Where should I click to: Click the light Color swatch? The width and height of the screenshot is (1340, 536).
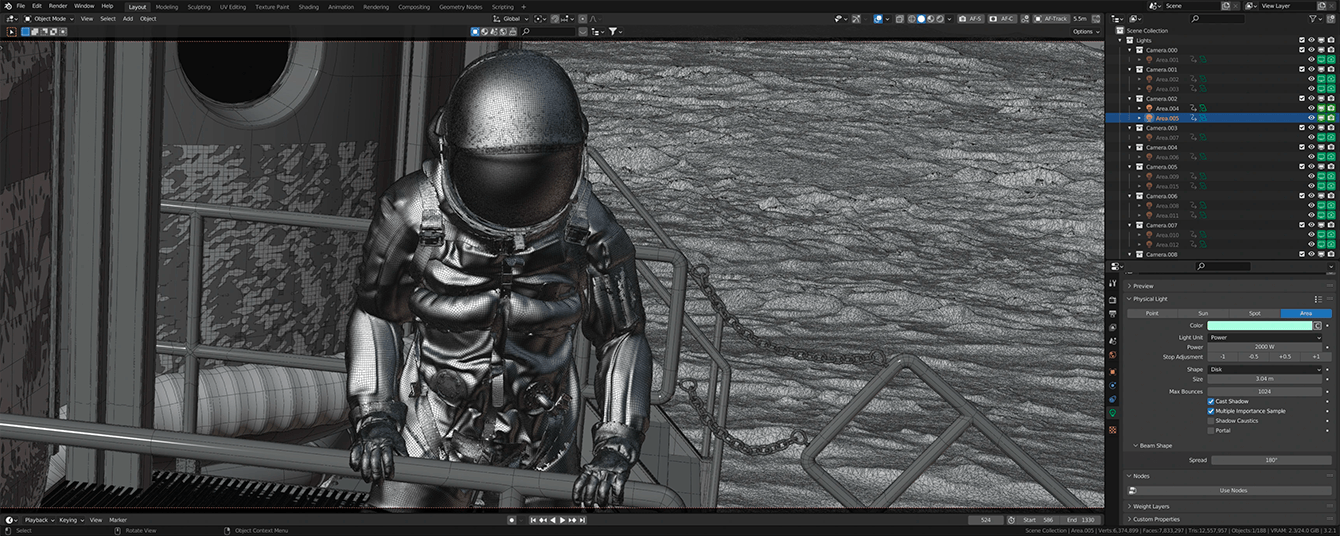(x=1259, y=325)
